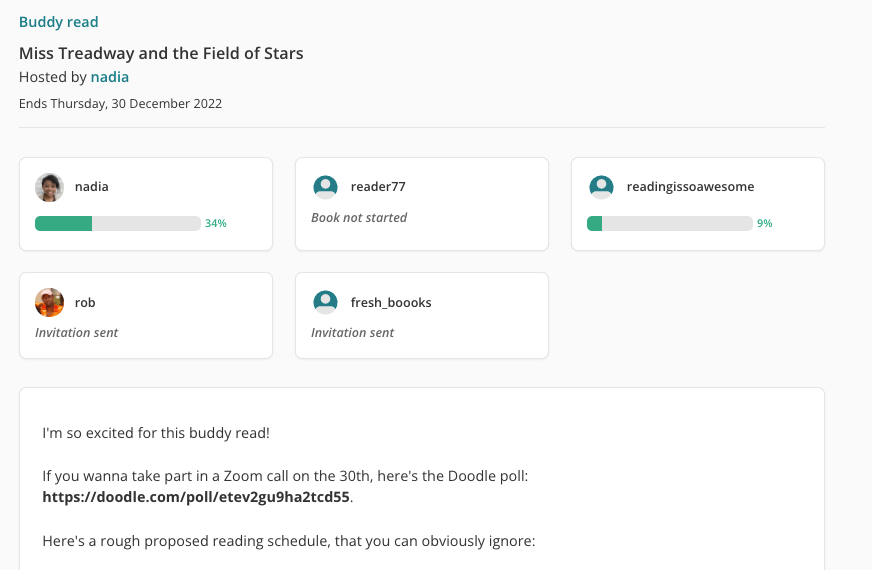Click readingissoawesome's default avatar icon
The image size is (872, 570).
point(601,187)
